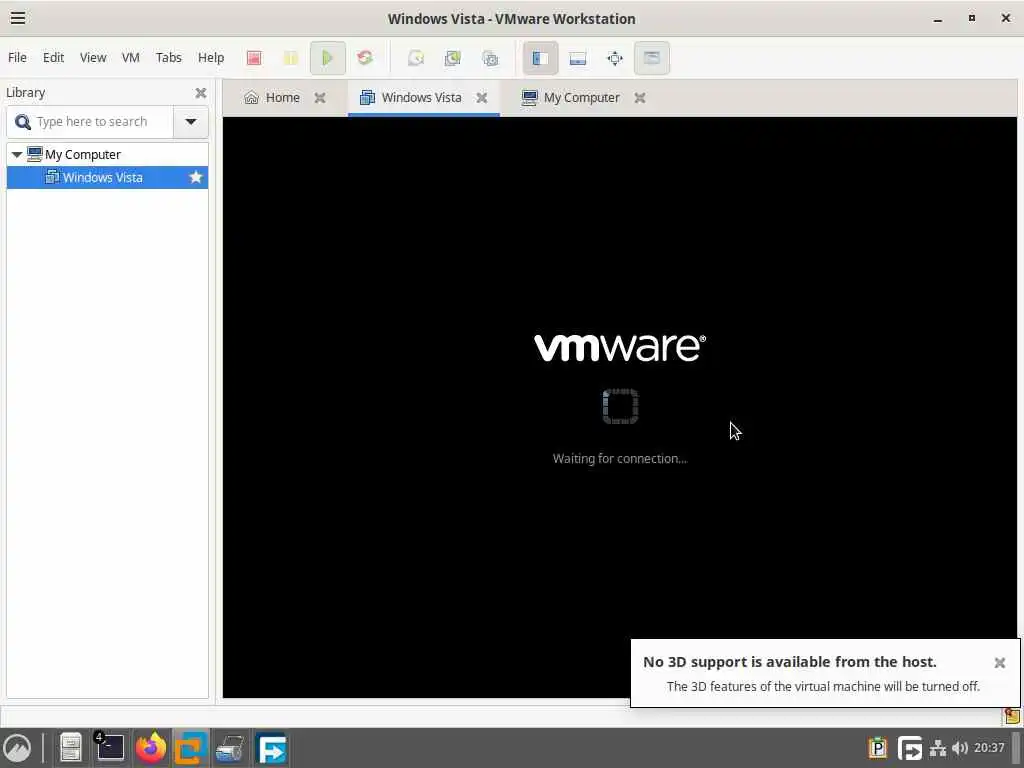Image resolution: width=1024 pixels, height=768 pixels.
Task: Click the search magnifier icon in Library
Action: 23,122
